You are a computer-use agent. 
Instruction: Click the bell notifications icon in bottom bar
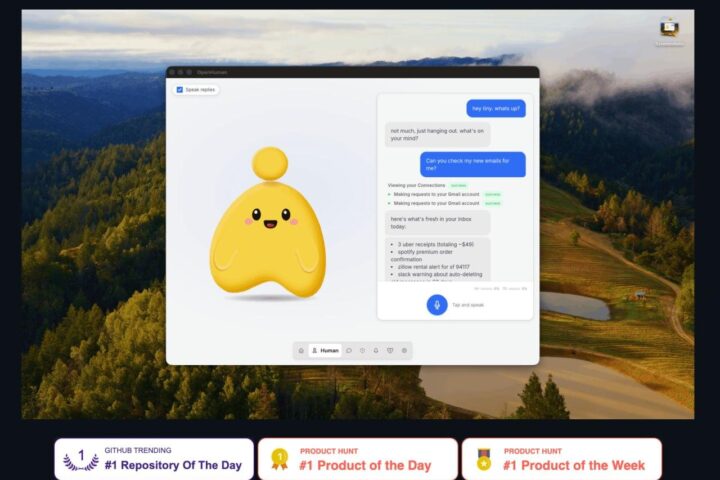pyautogui.click(x=376, y=350)
